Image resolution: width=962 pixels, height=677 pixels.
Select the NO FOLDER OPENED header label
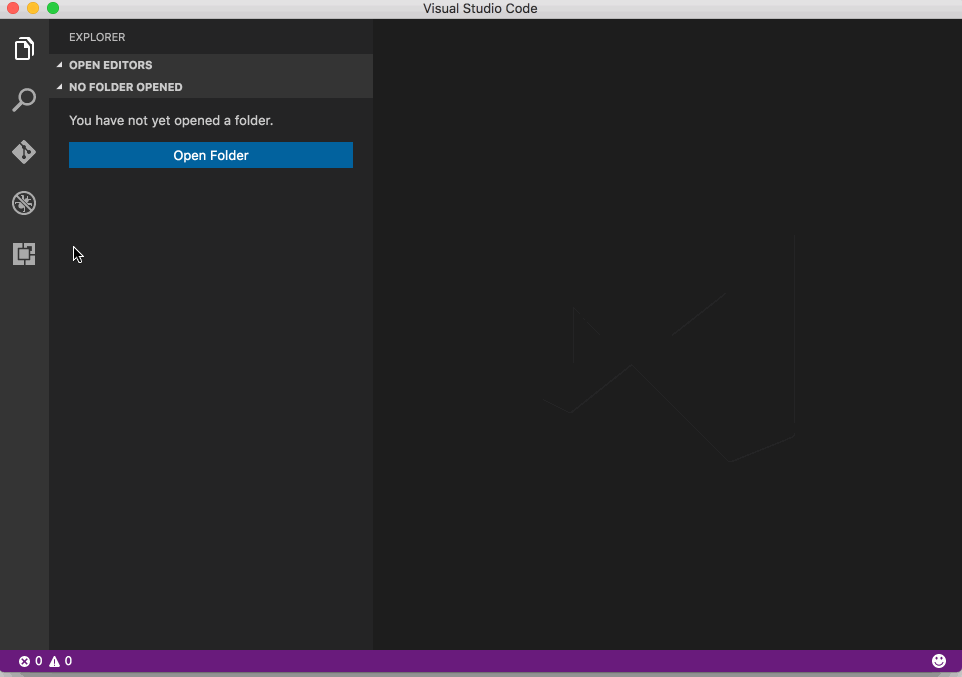click(x=126, y=87)
